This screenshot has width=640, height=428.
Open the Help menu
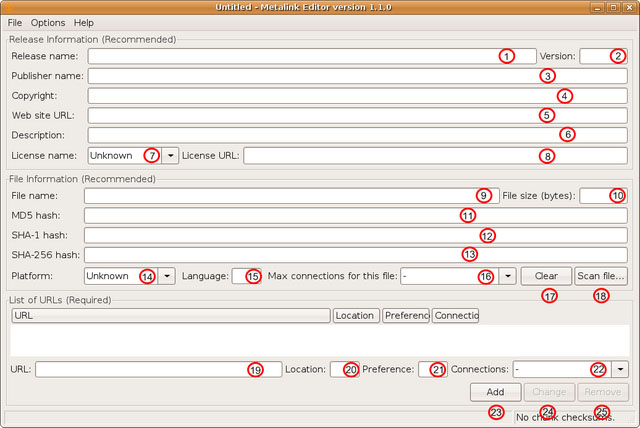[x=84, y=23]
